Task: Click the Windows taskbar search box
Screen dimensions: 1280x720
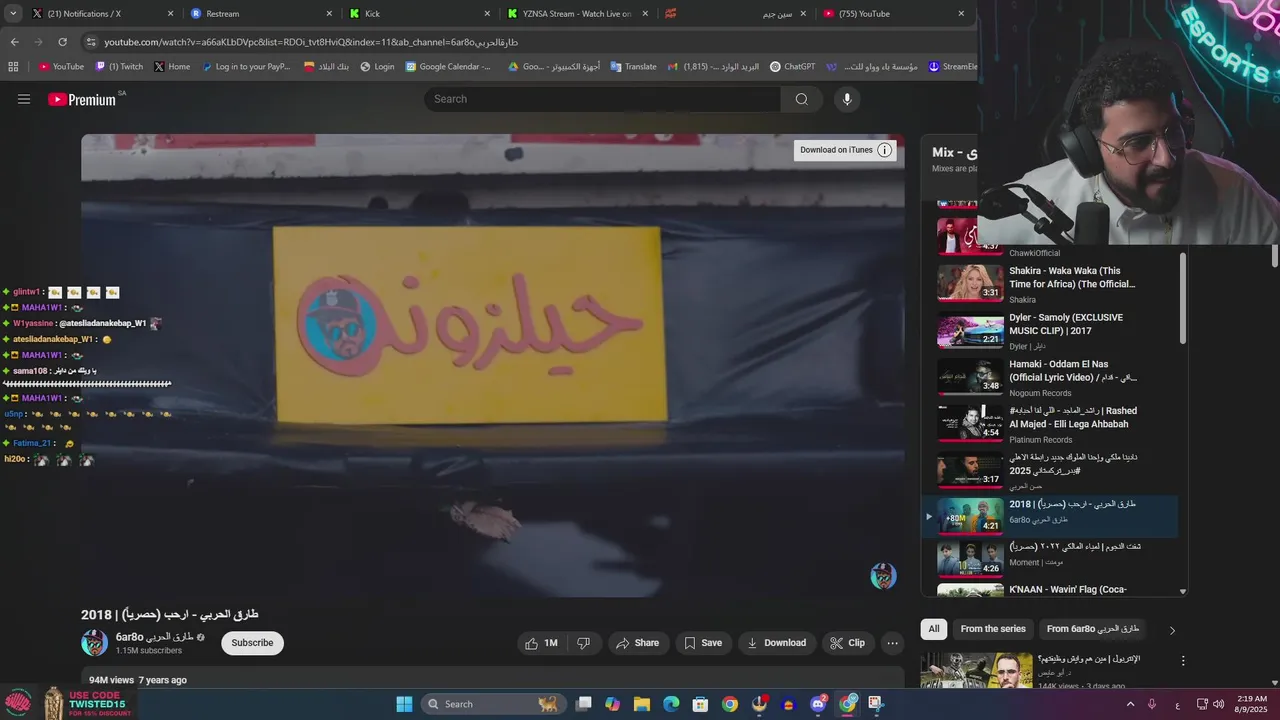Action: pos(493,704)
